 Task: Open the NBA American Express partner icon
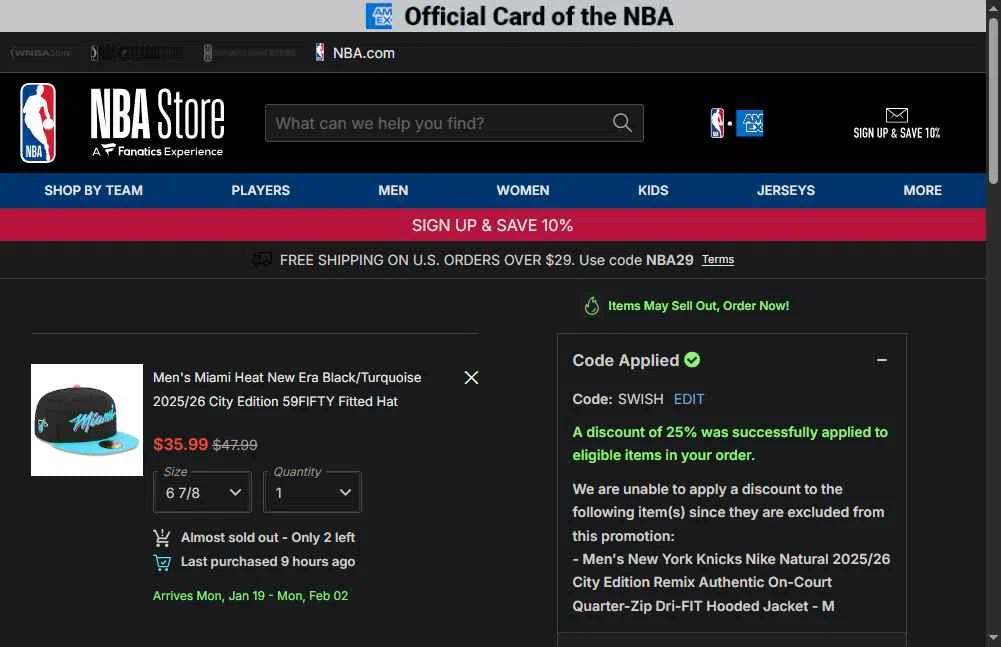[737, 123]
